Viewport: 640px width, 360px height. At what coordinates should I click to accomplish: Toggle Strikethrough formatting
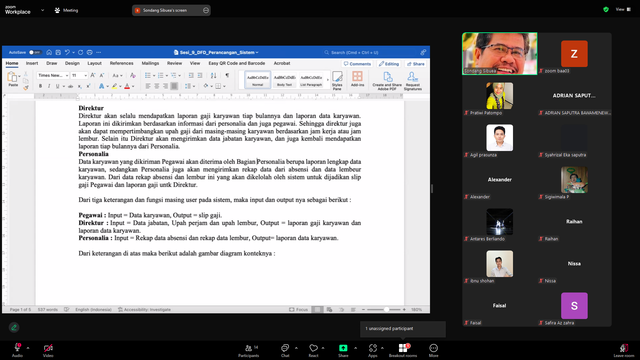point(71,86)
